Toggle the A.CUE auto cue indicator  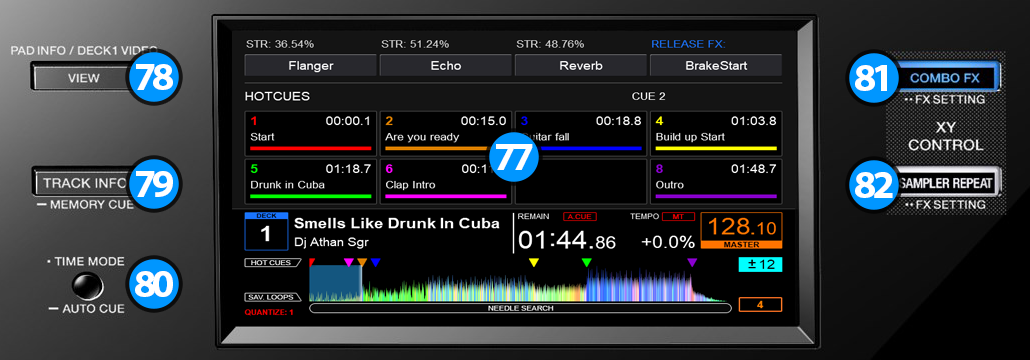click(x=580, y=217)
